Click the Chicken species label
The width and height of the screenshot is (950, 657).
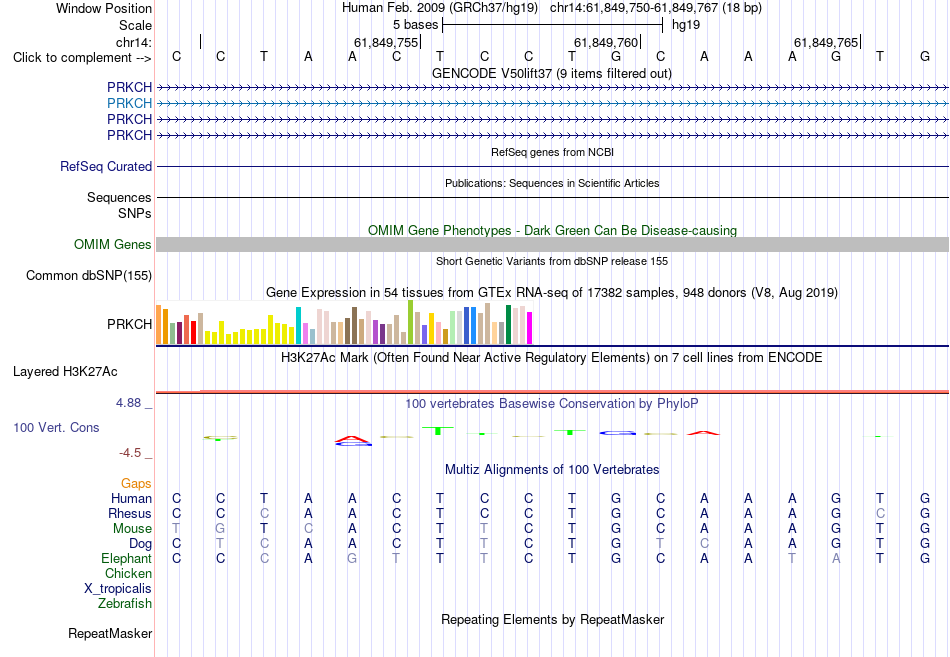point(128,573)
